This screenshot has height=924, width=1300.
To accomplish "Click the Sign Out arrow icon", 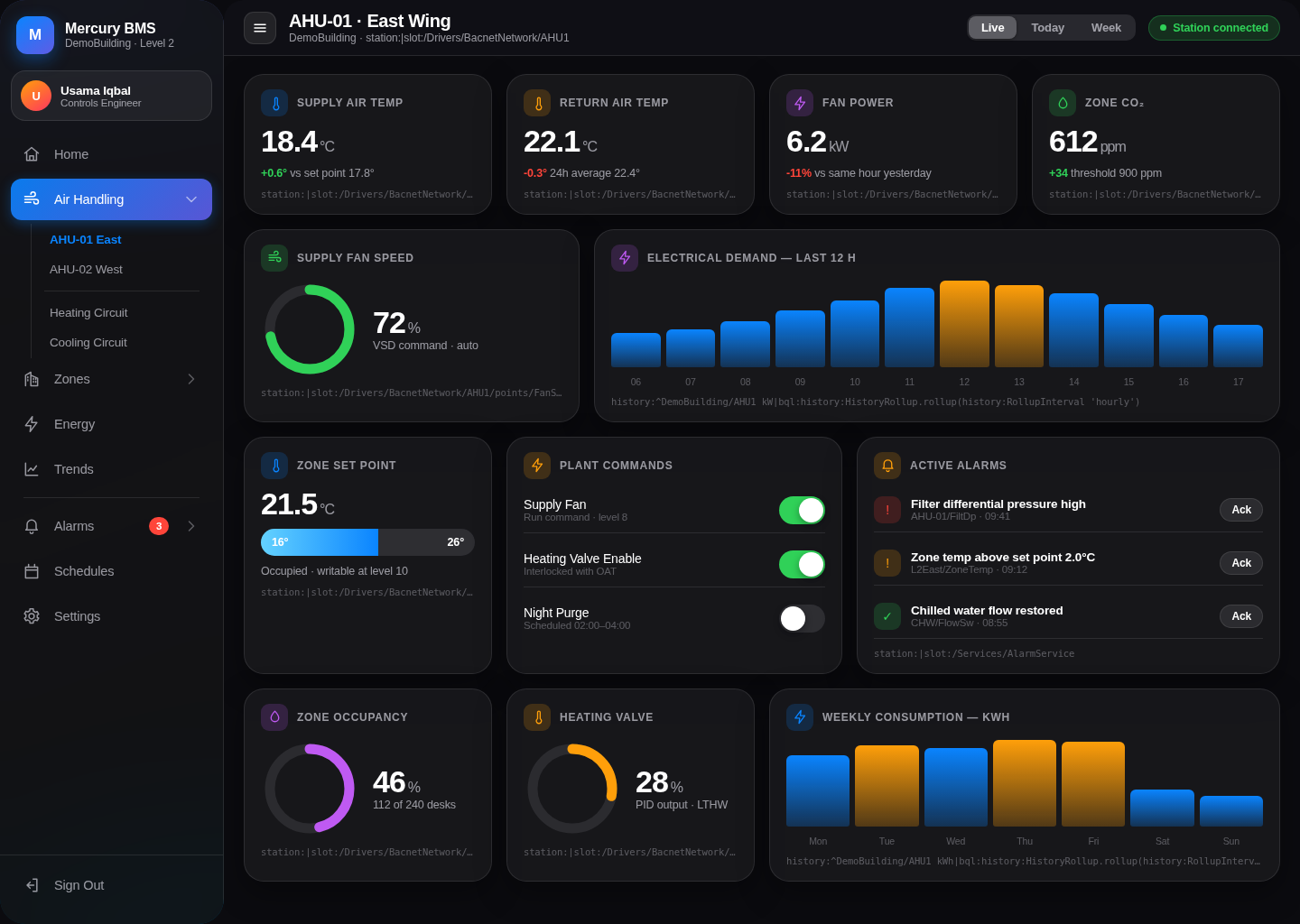I will [32, 885].
